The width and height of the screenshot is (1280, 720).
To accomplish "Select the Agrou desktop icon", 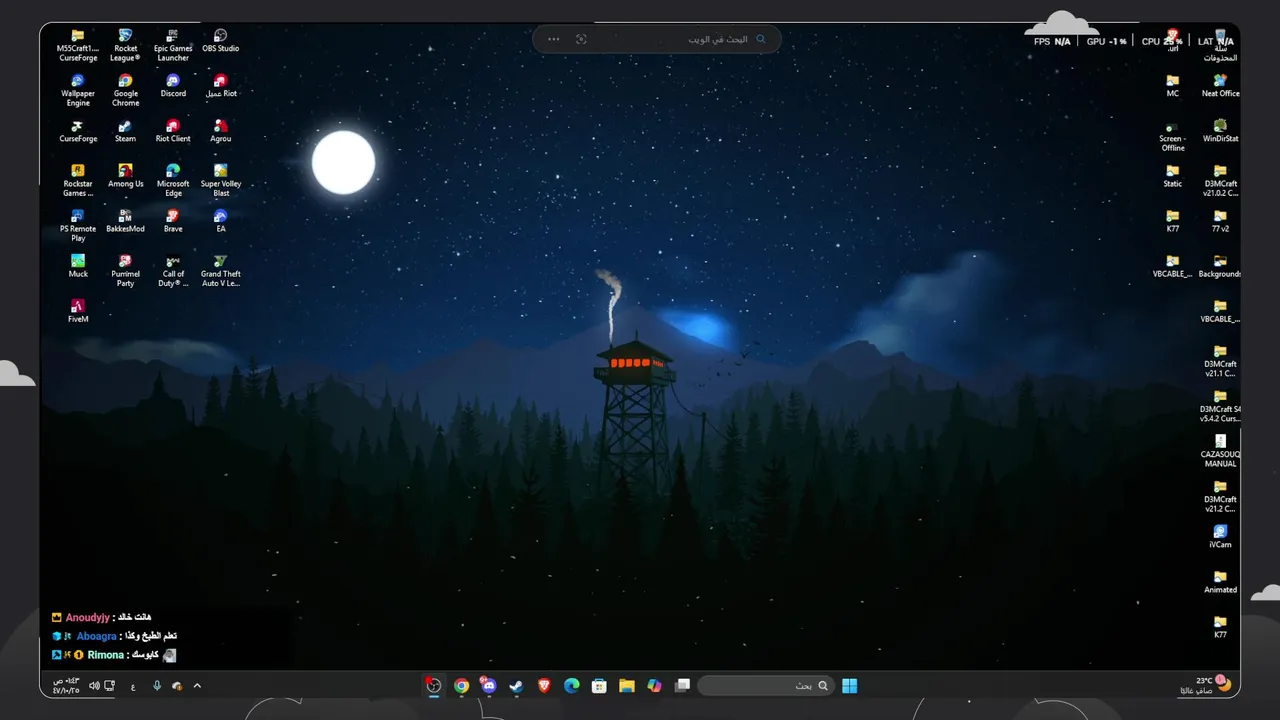I will click(x=221, y=132).
